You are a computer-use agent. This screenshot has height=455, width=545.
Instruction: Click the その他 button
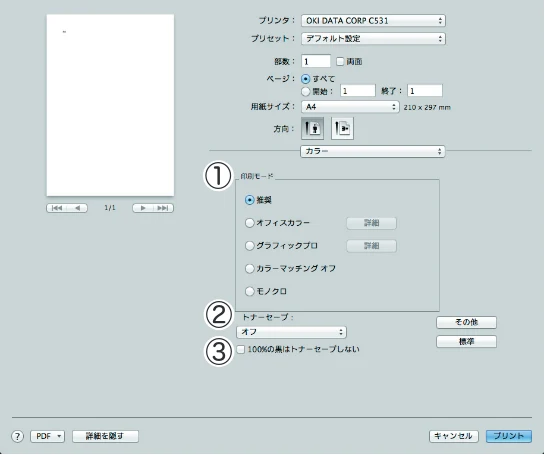click(466, 322)
